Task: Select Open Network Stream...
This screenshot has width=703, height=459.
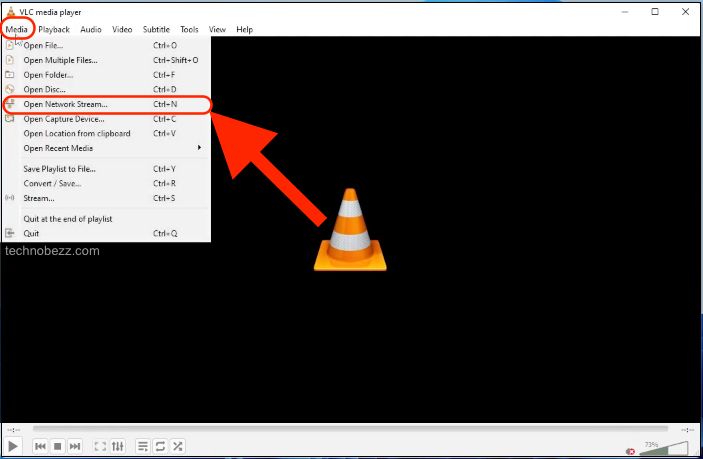Action: [x=106, y=104]
